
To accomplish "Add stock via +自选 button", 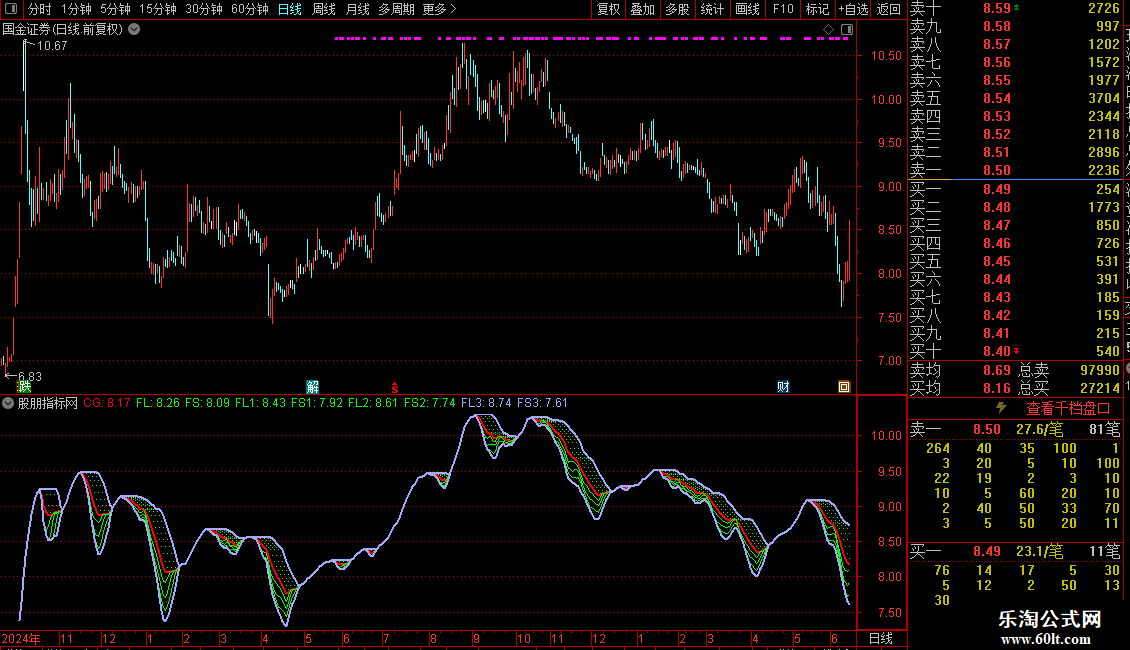I will point(854,9).
